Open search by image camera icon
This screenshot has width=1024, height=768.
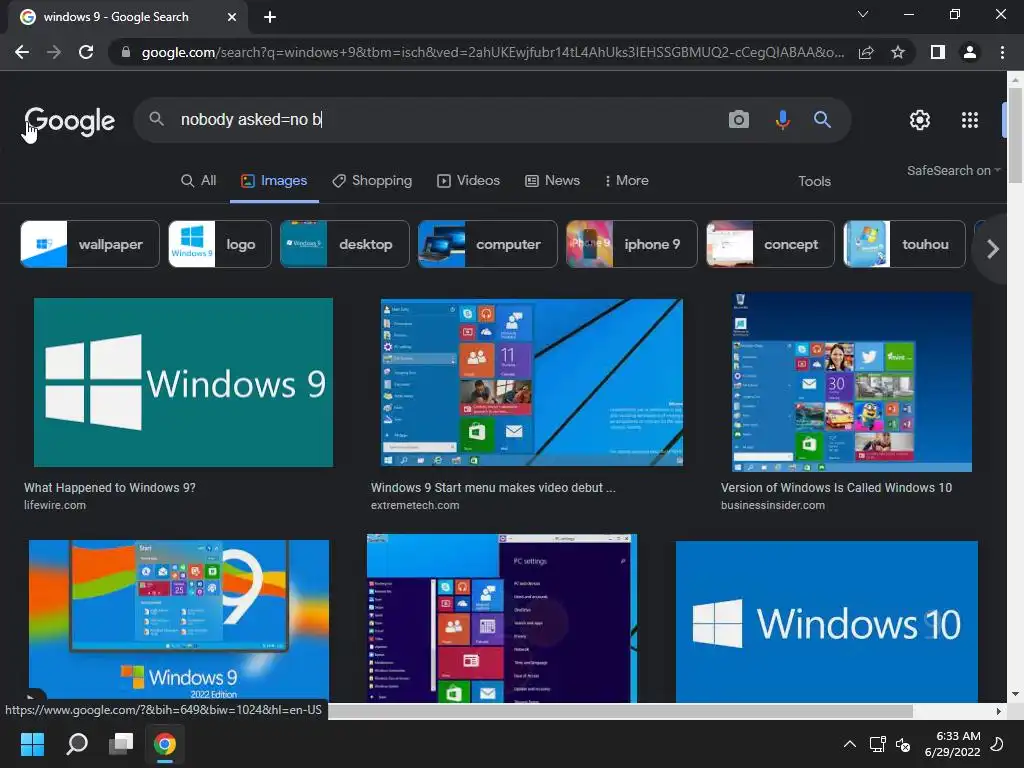click(739, 120)
